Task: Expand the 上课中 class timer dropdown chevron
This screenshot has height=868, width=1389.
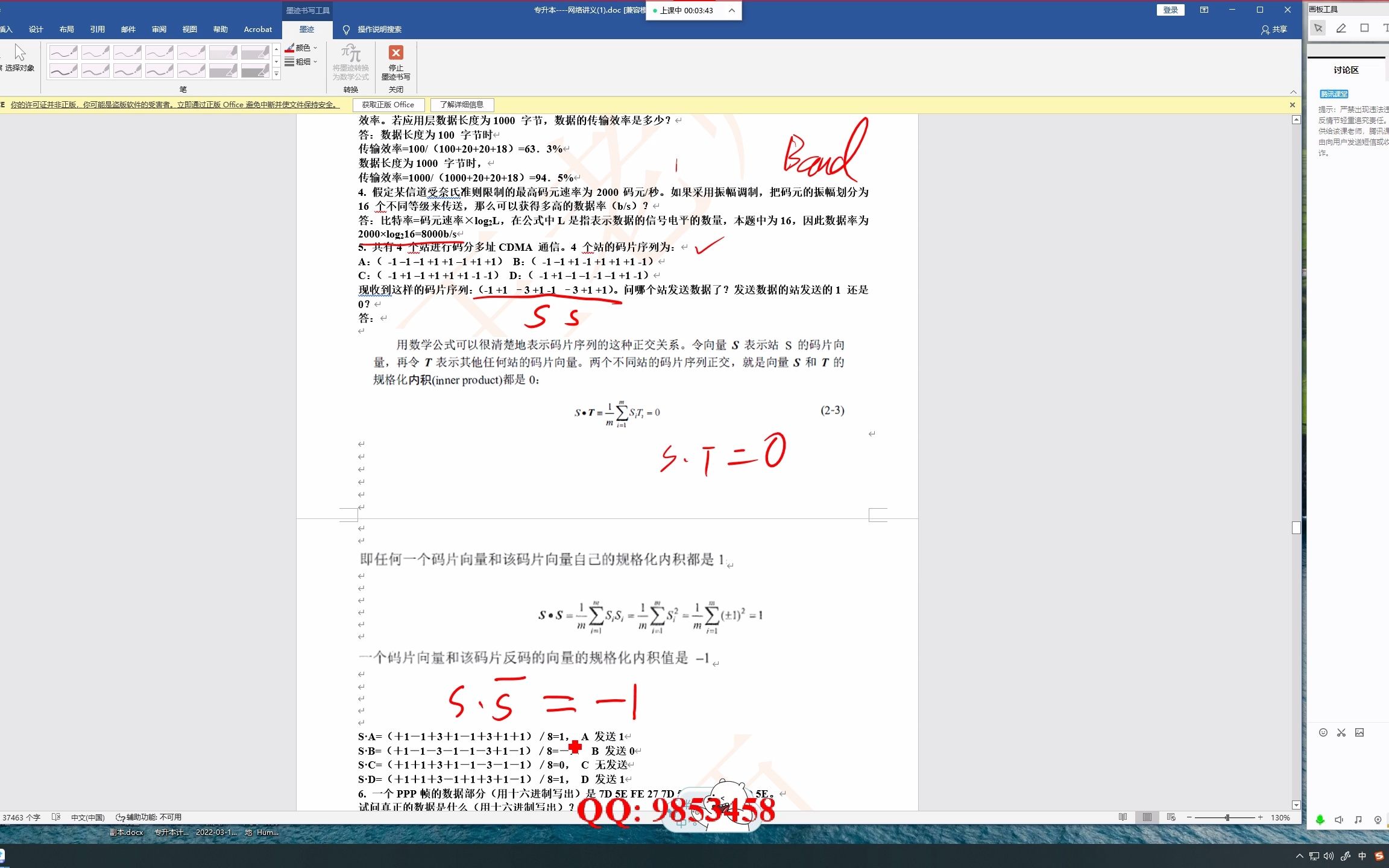Action: 731,10
